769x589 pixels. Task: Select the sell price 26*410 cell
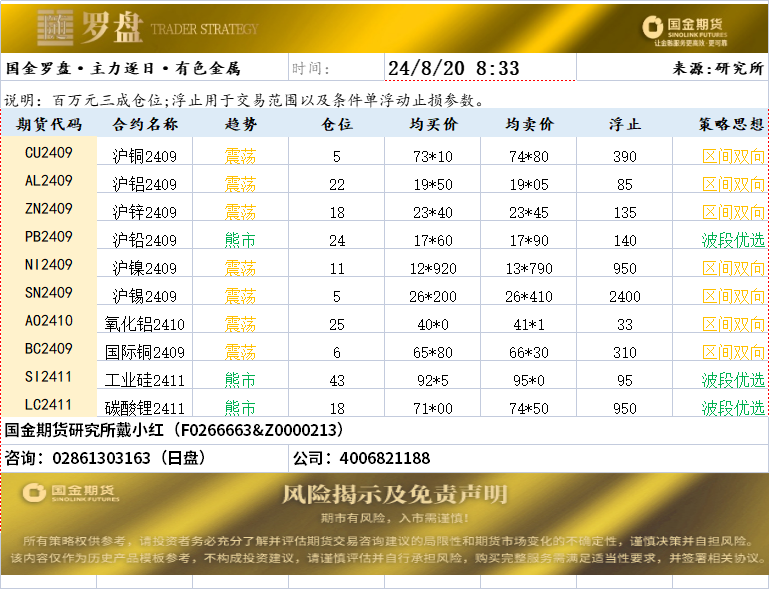(x=529, y=291)
